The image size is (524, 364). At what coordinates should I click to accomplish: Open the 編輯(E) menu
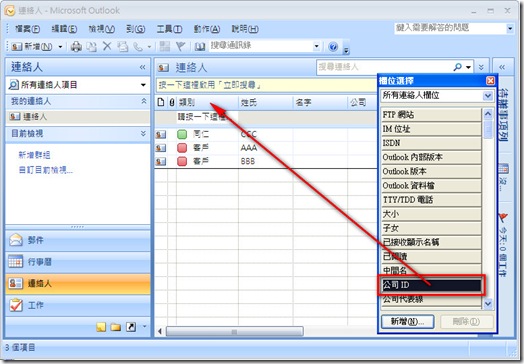[x=64, y=29]
